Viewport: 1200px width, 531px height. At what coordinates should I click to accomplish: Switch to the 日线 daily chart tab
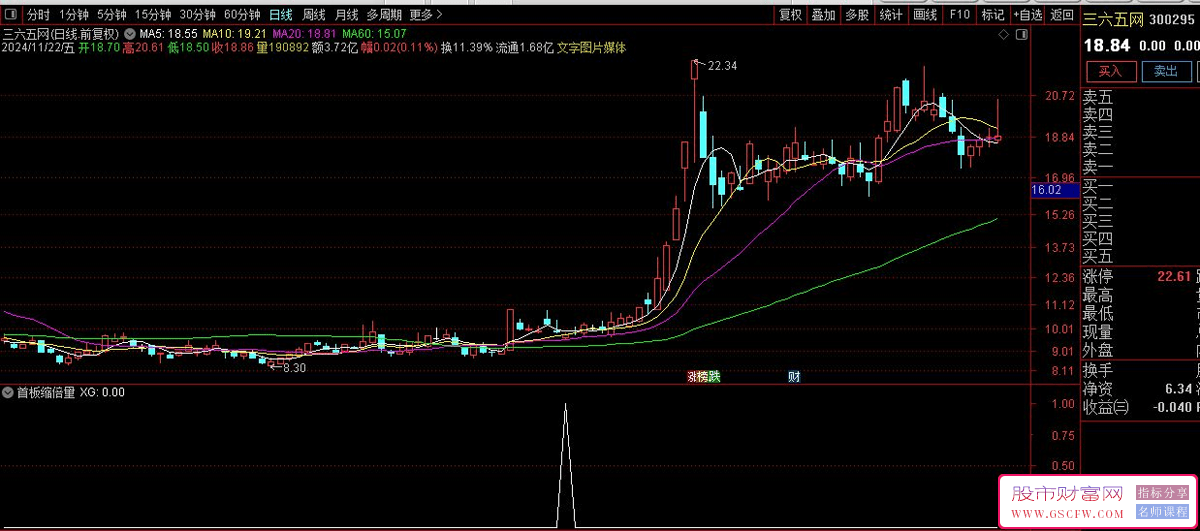tap(281, 15)
